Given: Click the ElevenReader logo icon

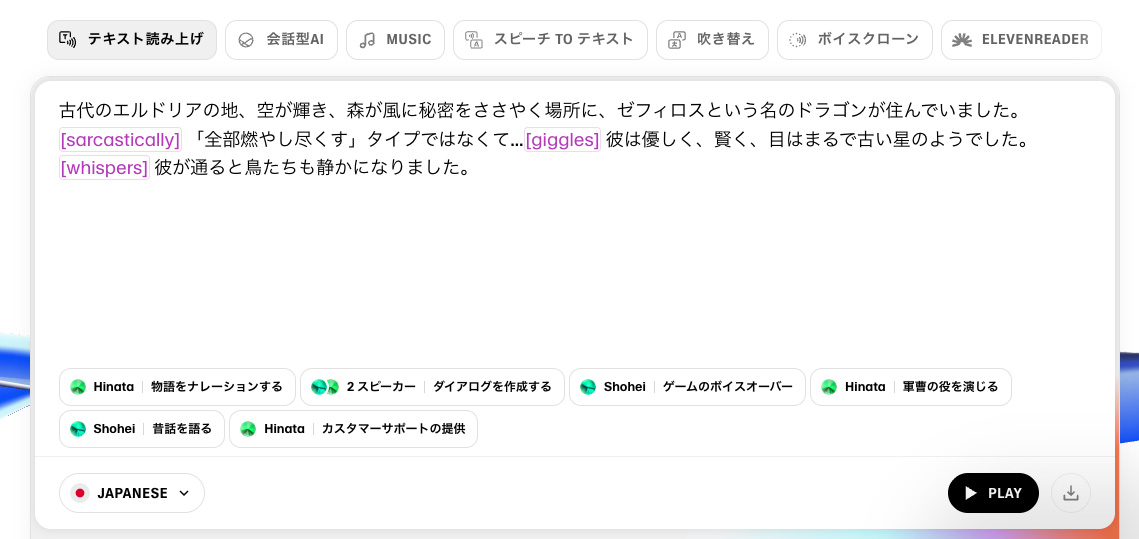Looking at the screenshot, I should pyautogui.click(x=962, y=40).
